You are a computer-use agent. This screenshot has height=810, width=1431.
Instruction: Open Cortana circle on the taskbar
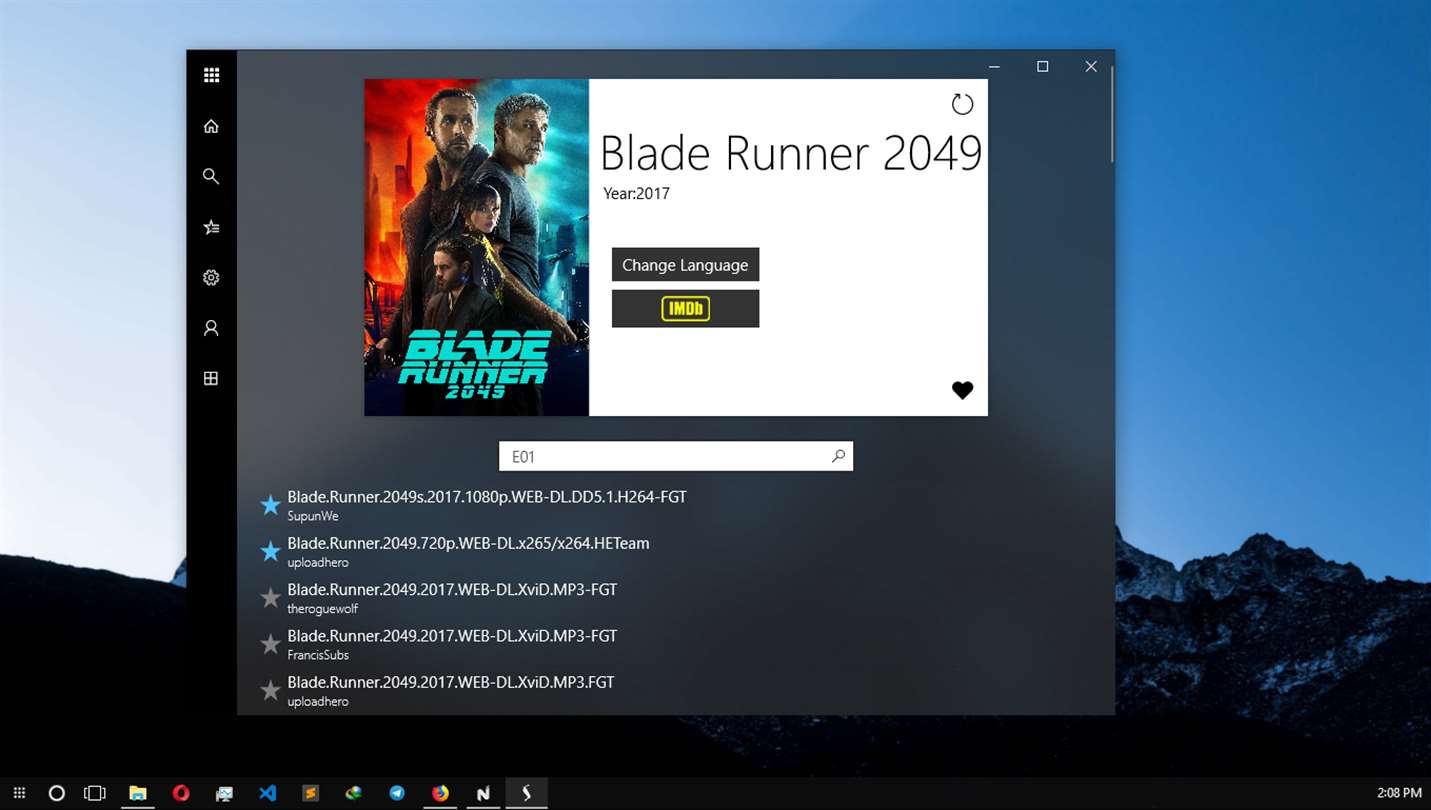coord(57,793)
